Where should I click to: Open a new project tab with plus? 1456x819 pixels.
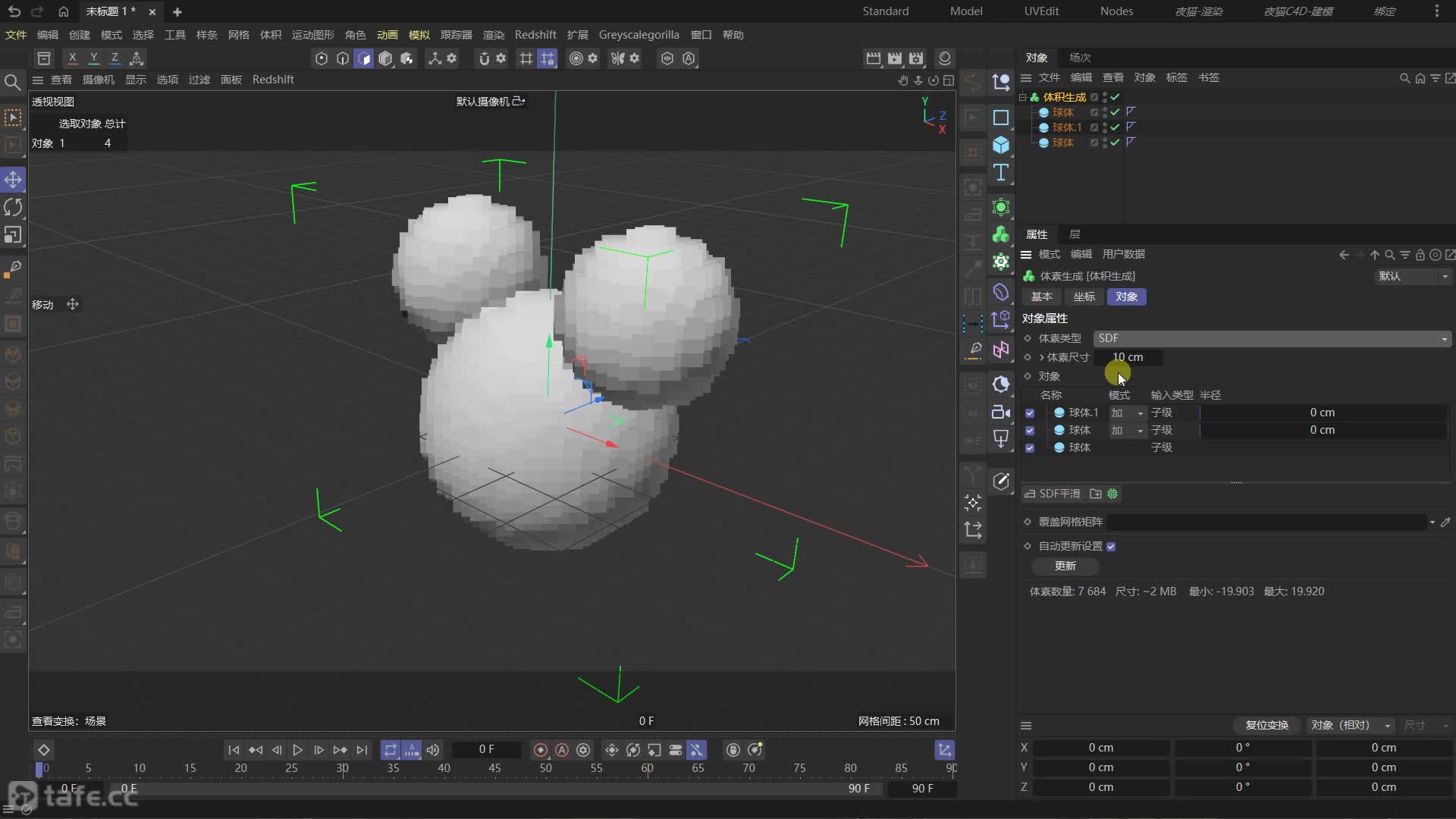177,11
